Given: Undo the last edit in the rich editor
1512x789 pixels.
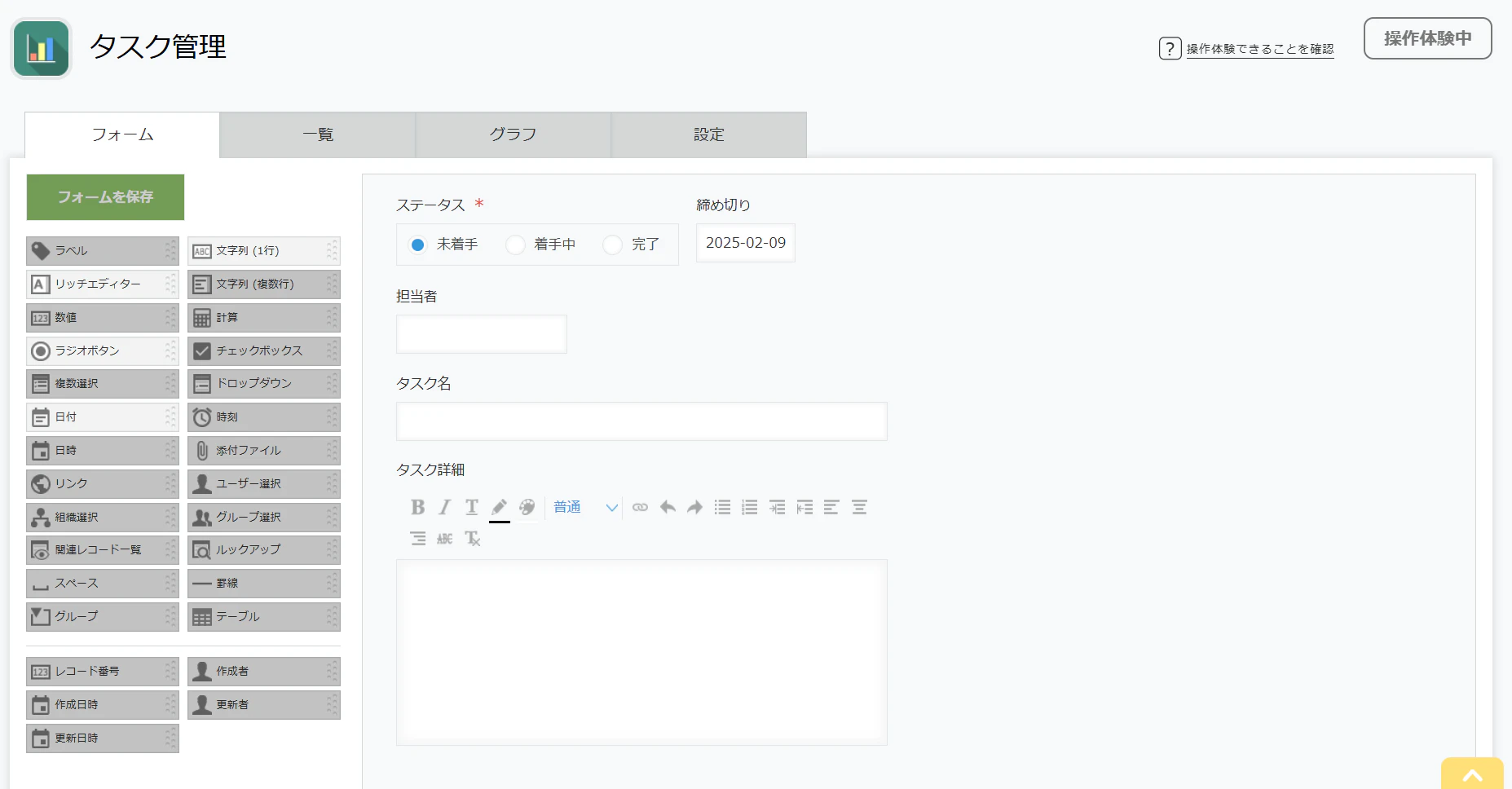Looking at the screenshot, I should click(668, 508).
